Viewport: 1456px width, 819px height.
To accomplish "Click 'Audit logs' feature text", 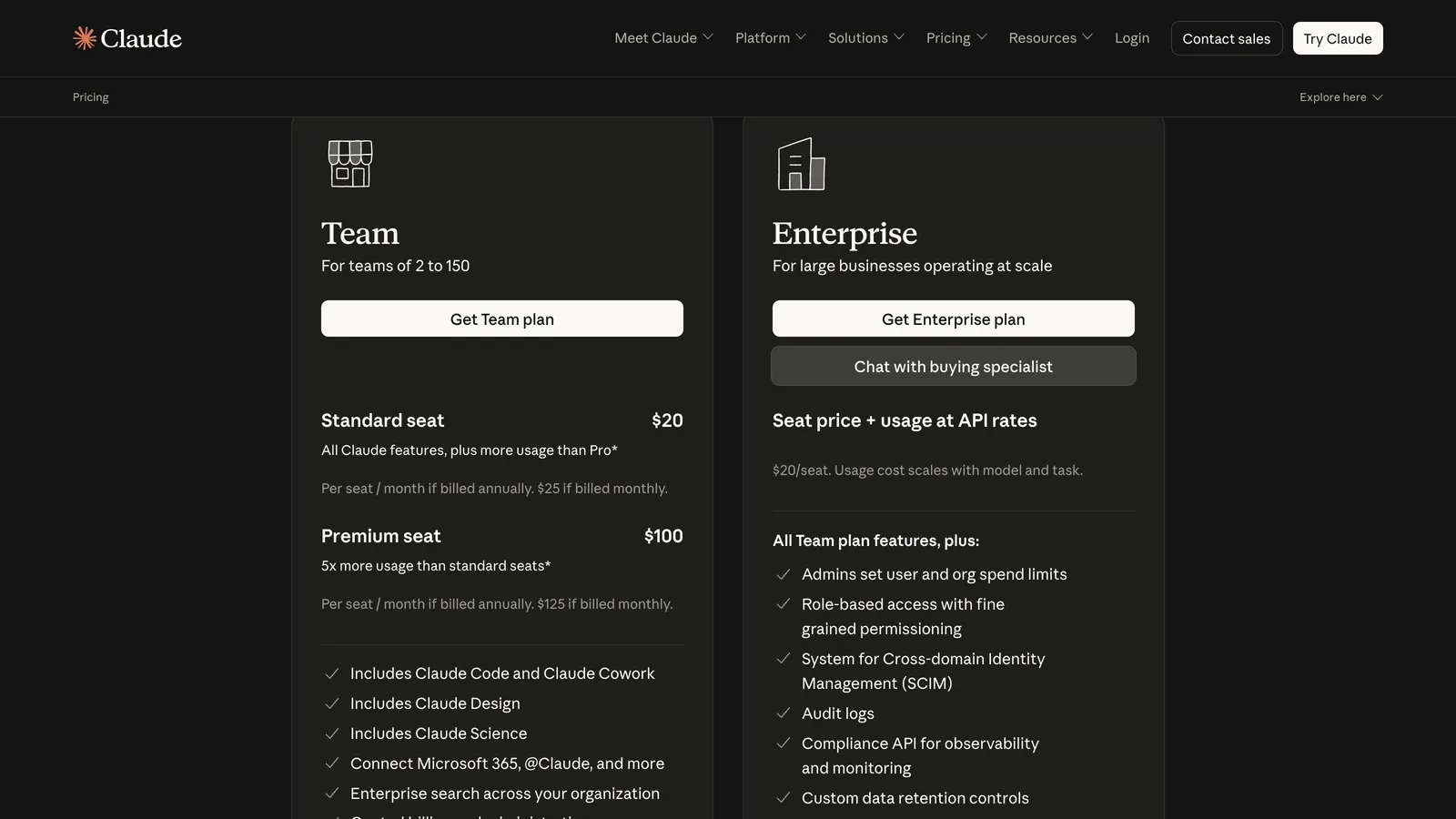I will click(x=838, y=713).
